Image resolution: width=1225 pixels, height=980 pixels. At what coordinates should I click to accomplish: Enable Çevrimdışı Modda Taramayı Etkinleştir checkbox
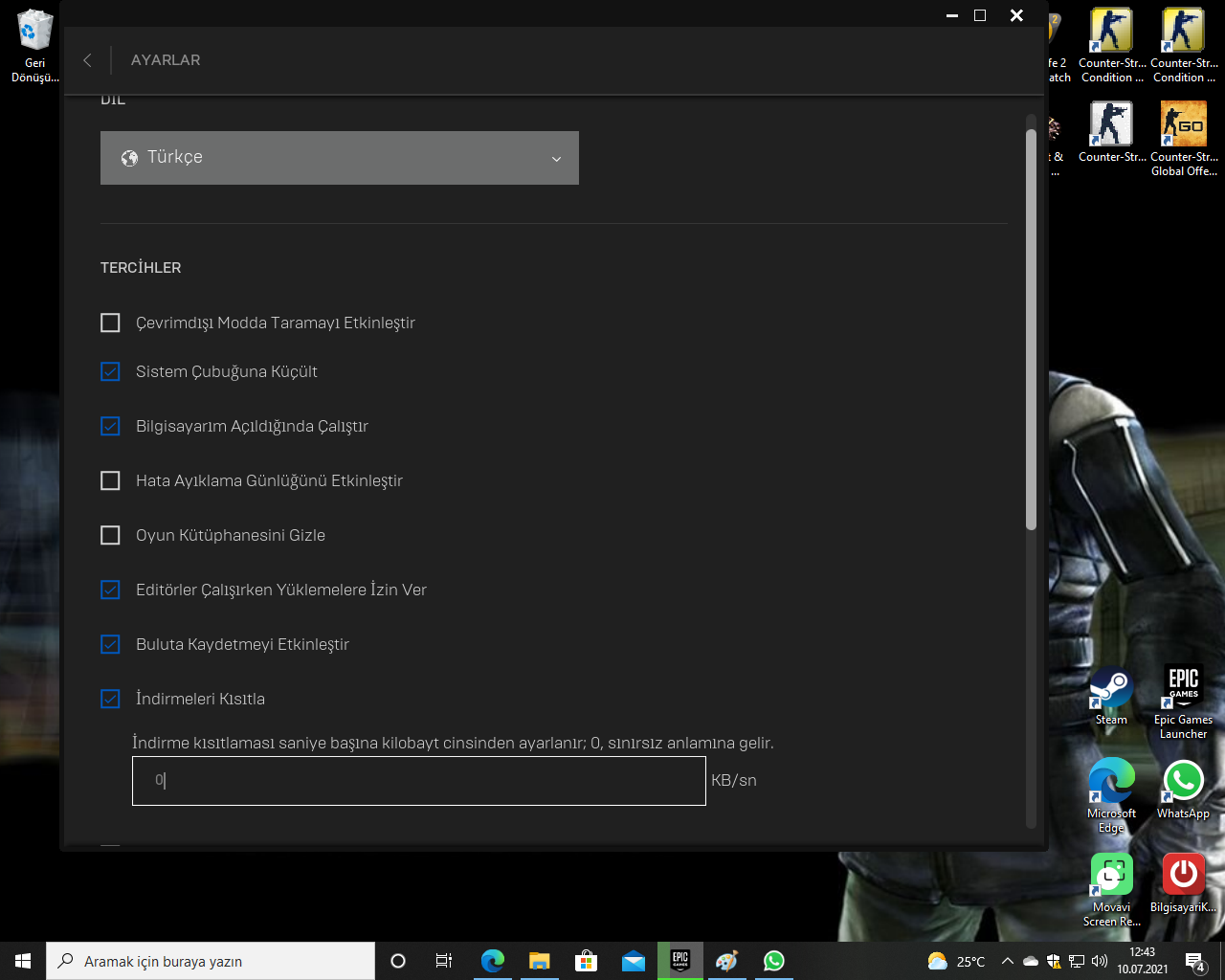coord(111,323)
